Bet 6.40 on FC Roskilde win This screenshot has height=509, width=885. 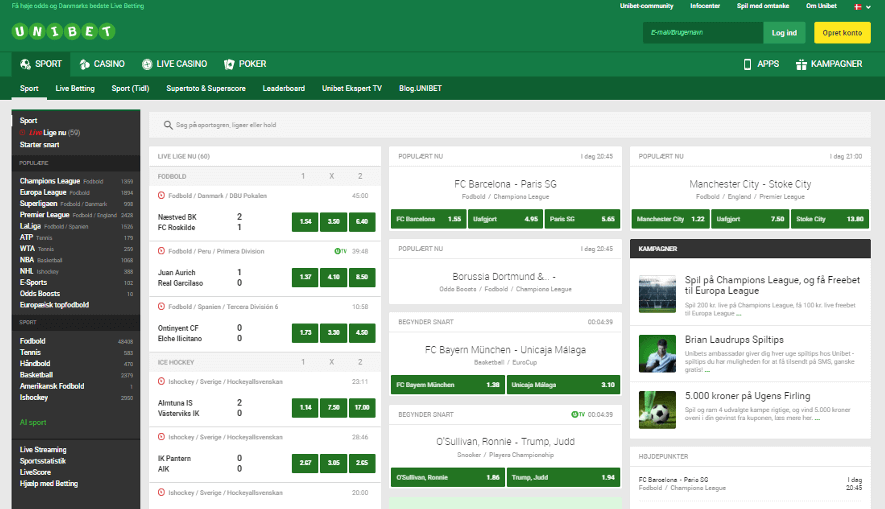[362, 222]
